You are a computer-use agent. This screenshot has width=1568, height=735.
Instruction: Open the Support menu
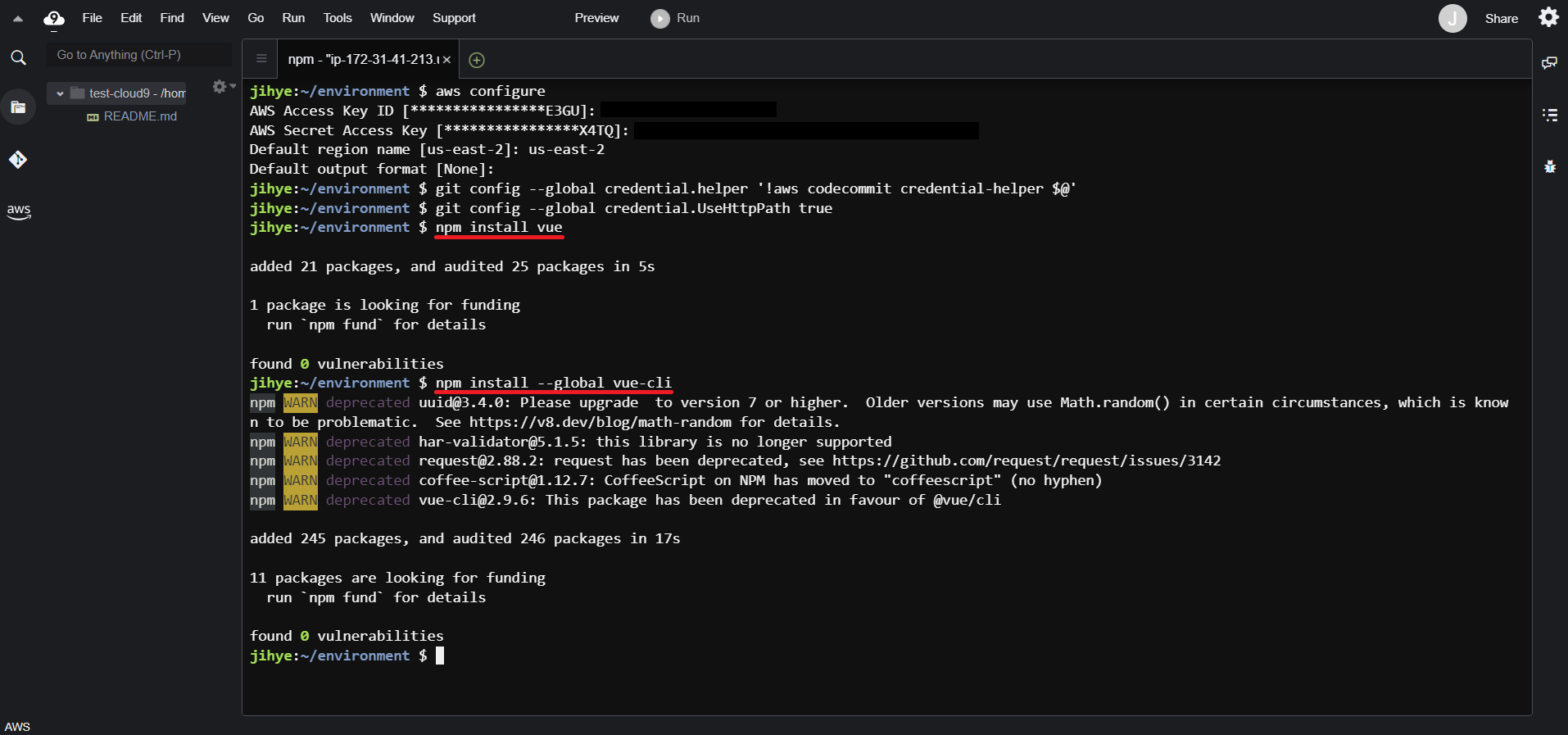point(454,18)
